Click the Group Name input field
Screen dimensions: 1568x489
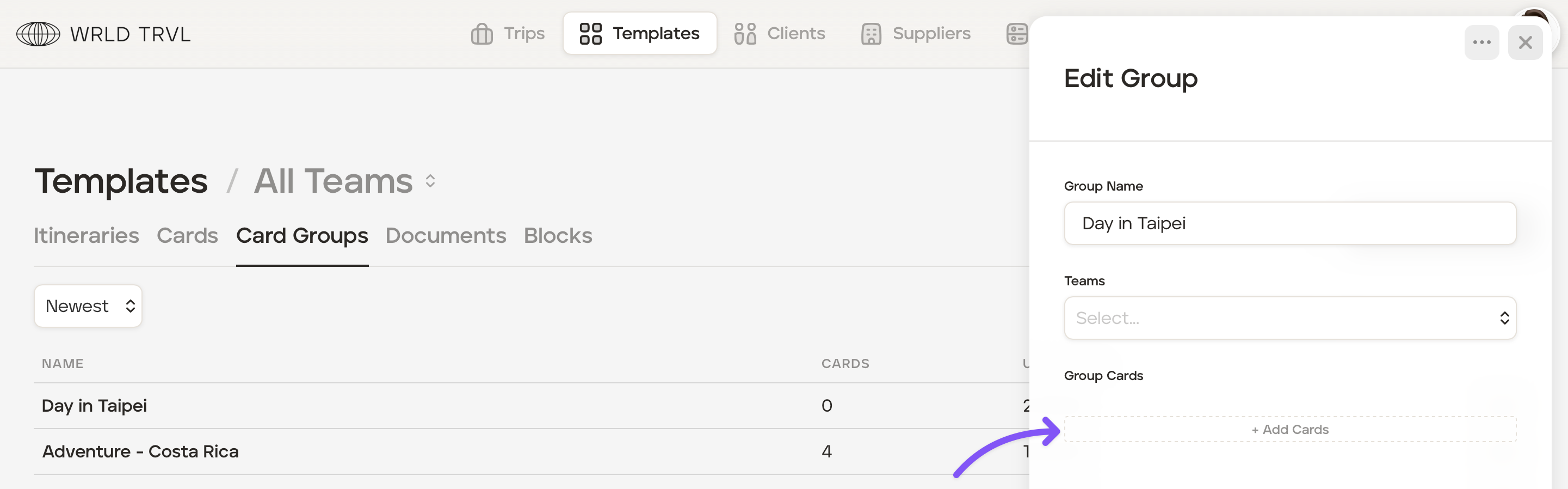(1289, 223)
